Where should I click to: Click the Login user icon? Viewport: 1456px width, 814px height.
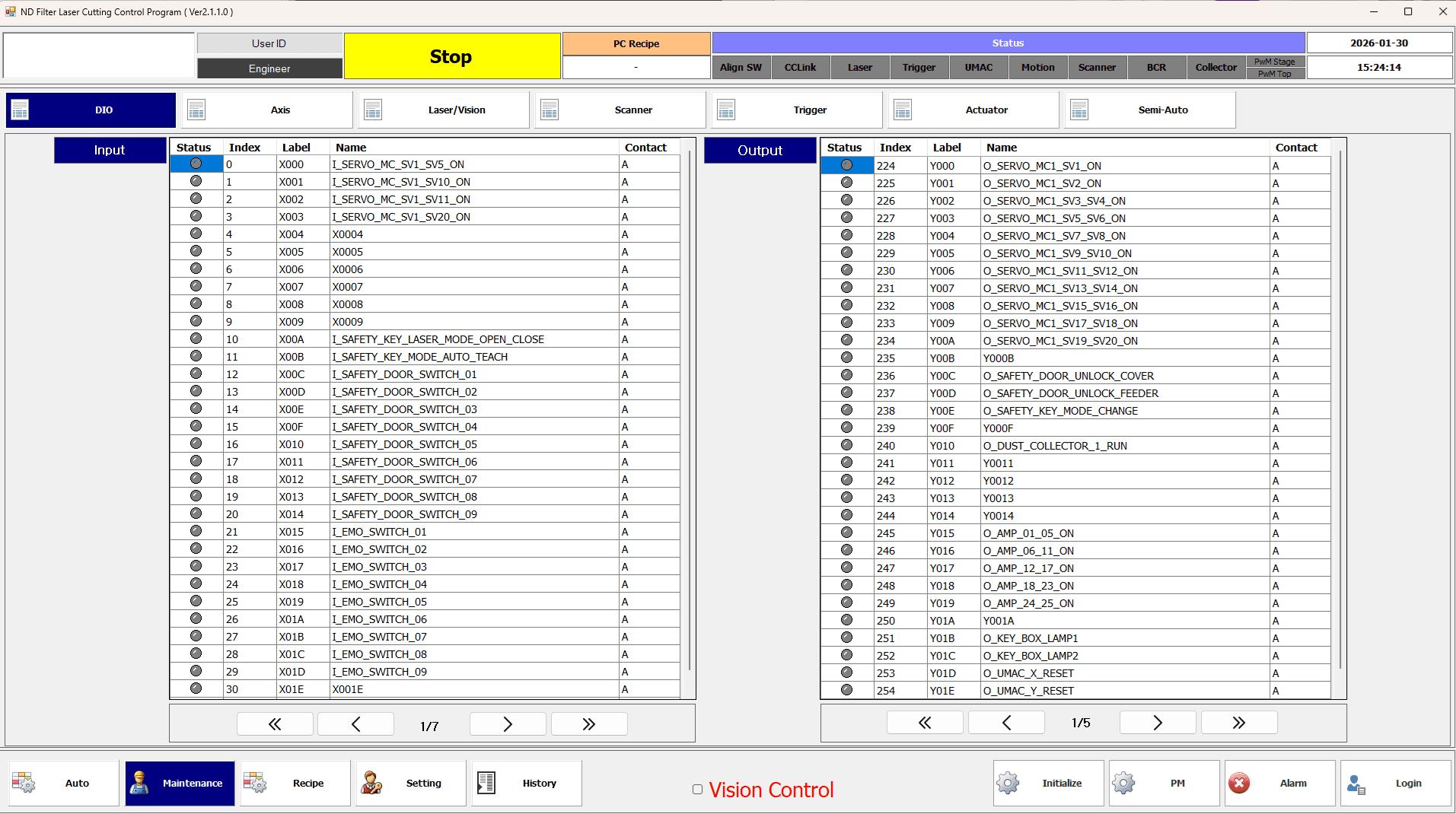pos(1356,784)
